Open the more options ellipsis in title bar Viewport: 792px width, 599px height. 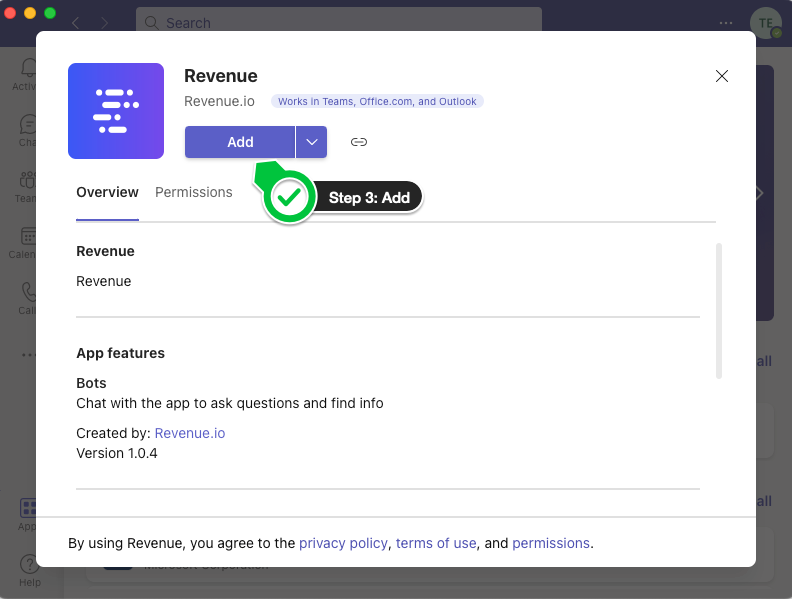pos(726,23)
